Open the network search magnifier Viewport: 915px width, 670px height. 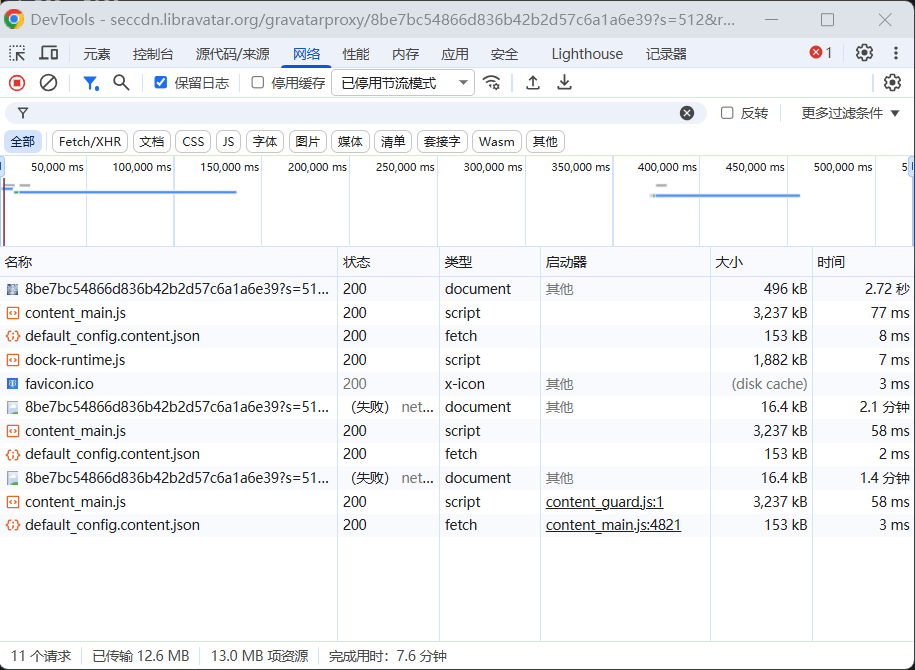pyautogui.click(x=121, y=83)
